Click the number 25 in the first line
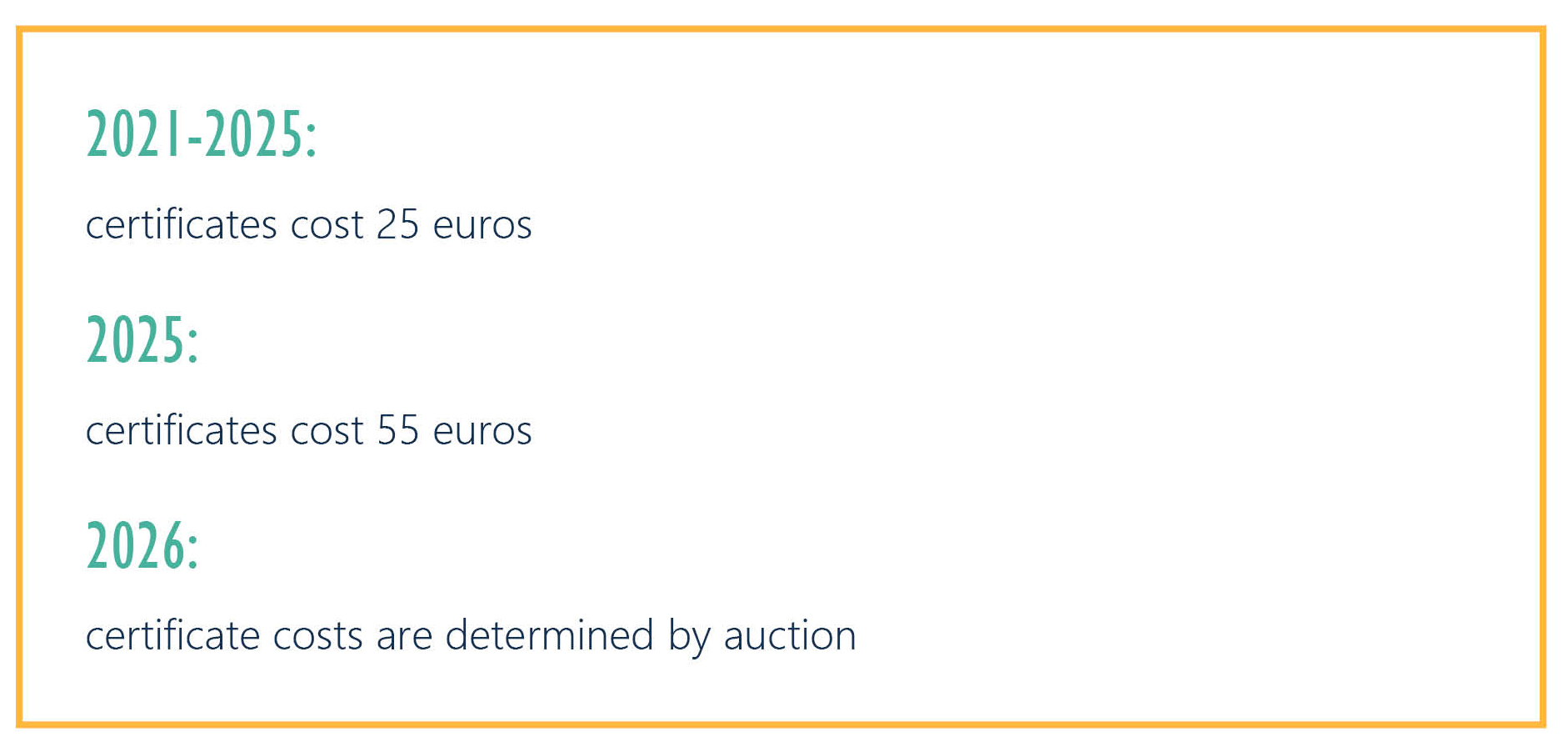 397,224
